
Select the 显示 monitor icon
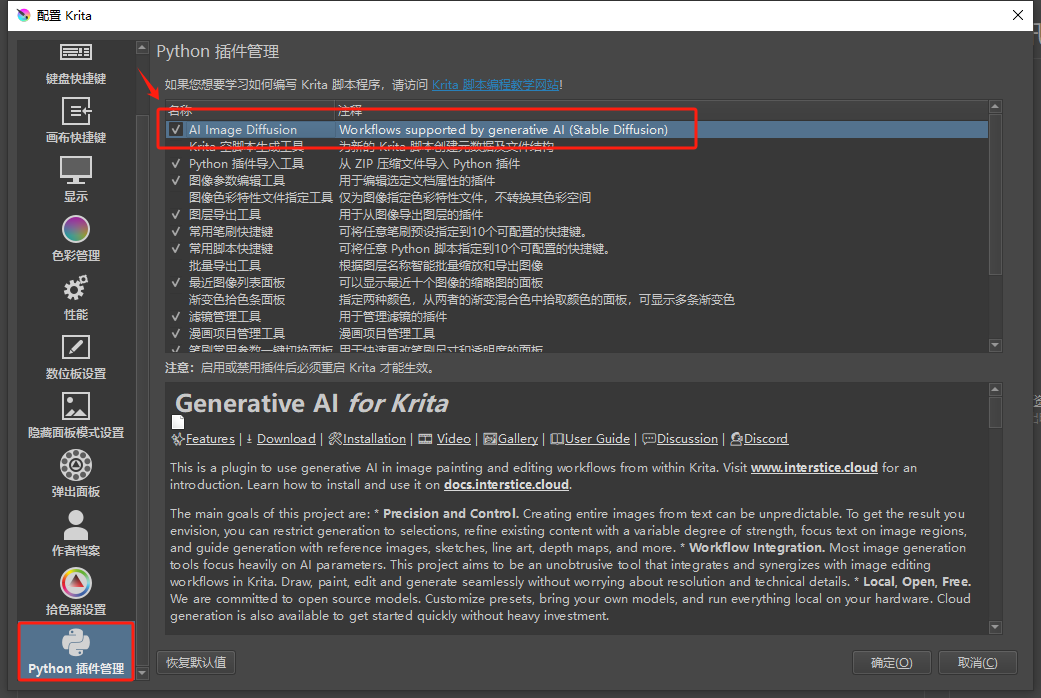76,169
